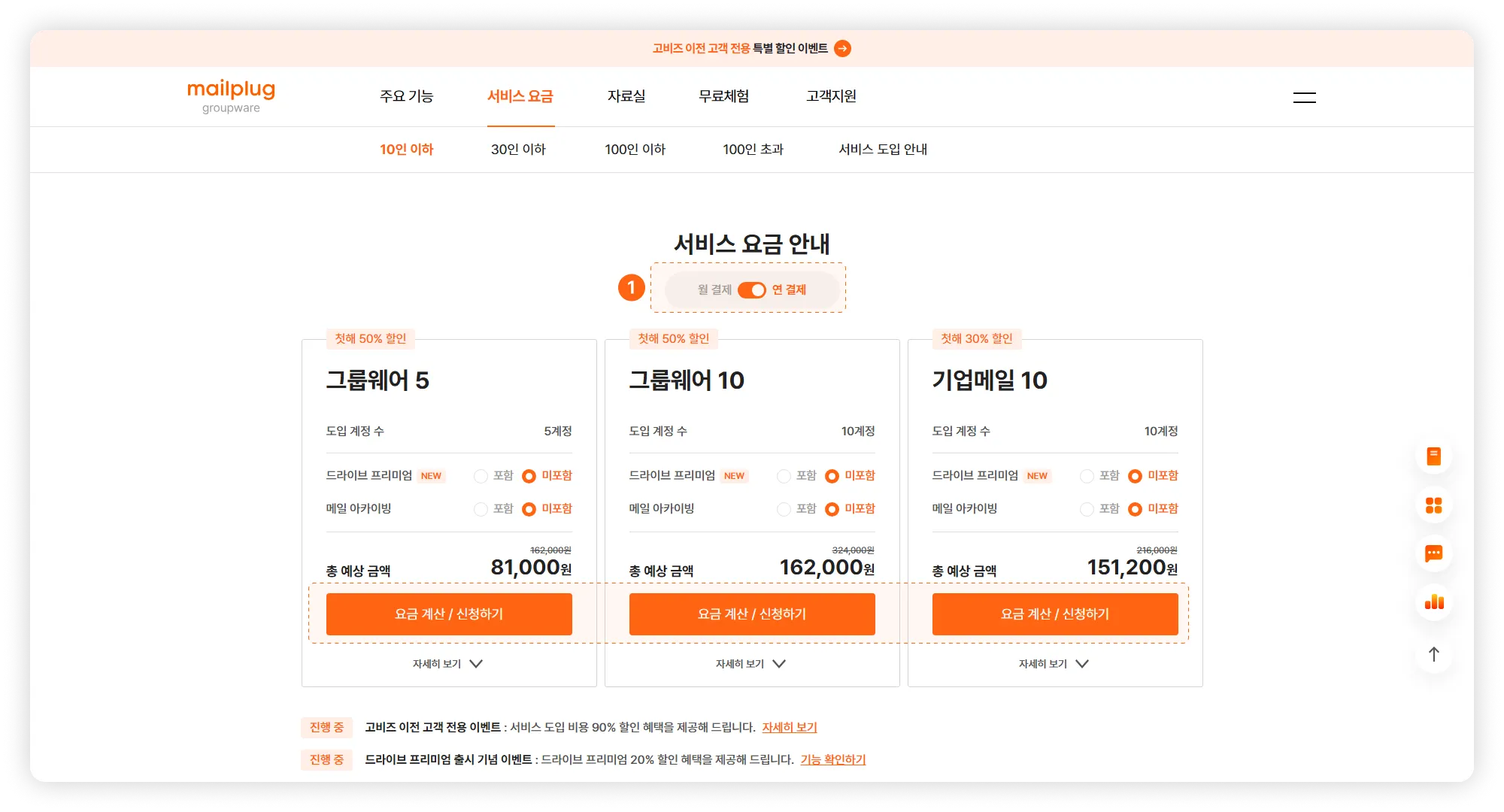Open the 자세히 보기 link in event notice

789,727
